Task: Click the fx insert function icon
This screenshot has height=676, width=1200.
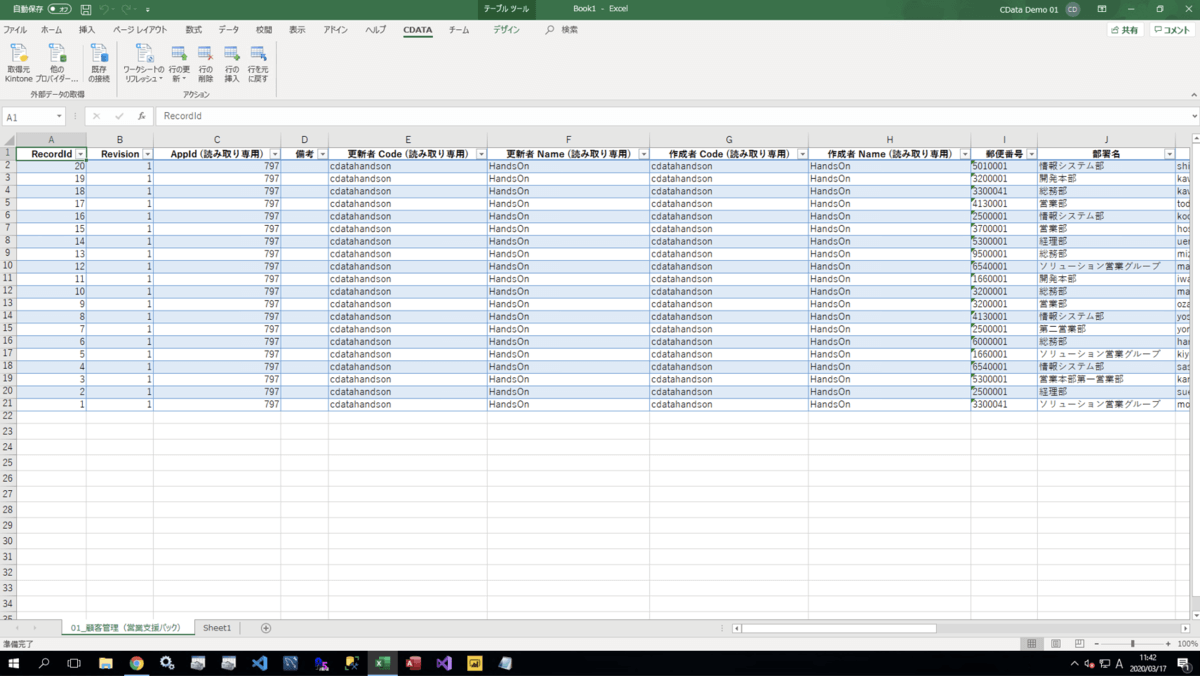Action: [142, 116]
